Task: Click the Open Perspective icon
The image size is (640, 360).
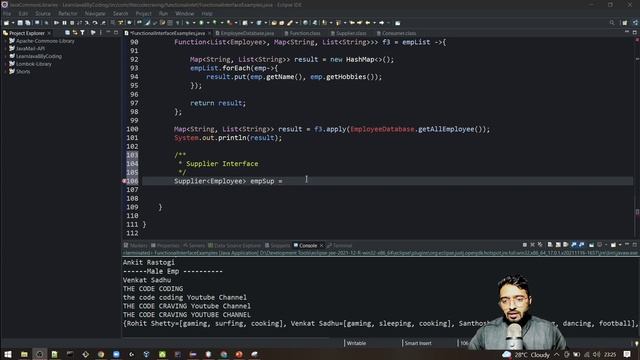Action: [624, 23]
